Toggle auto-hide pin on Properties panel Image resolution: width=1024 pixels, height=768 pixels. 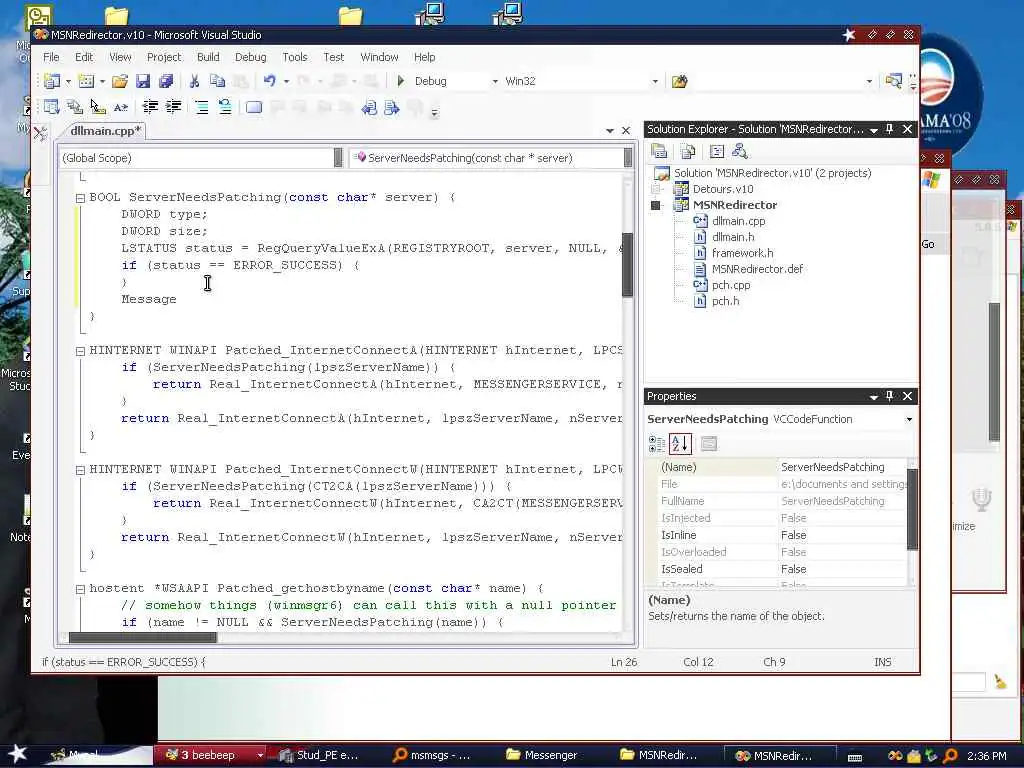pos(889,396)
